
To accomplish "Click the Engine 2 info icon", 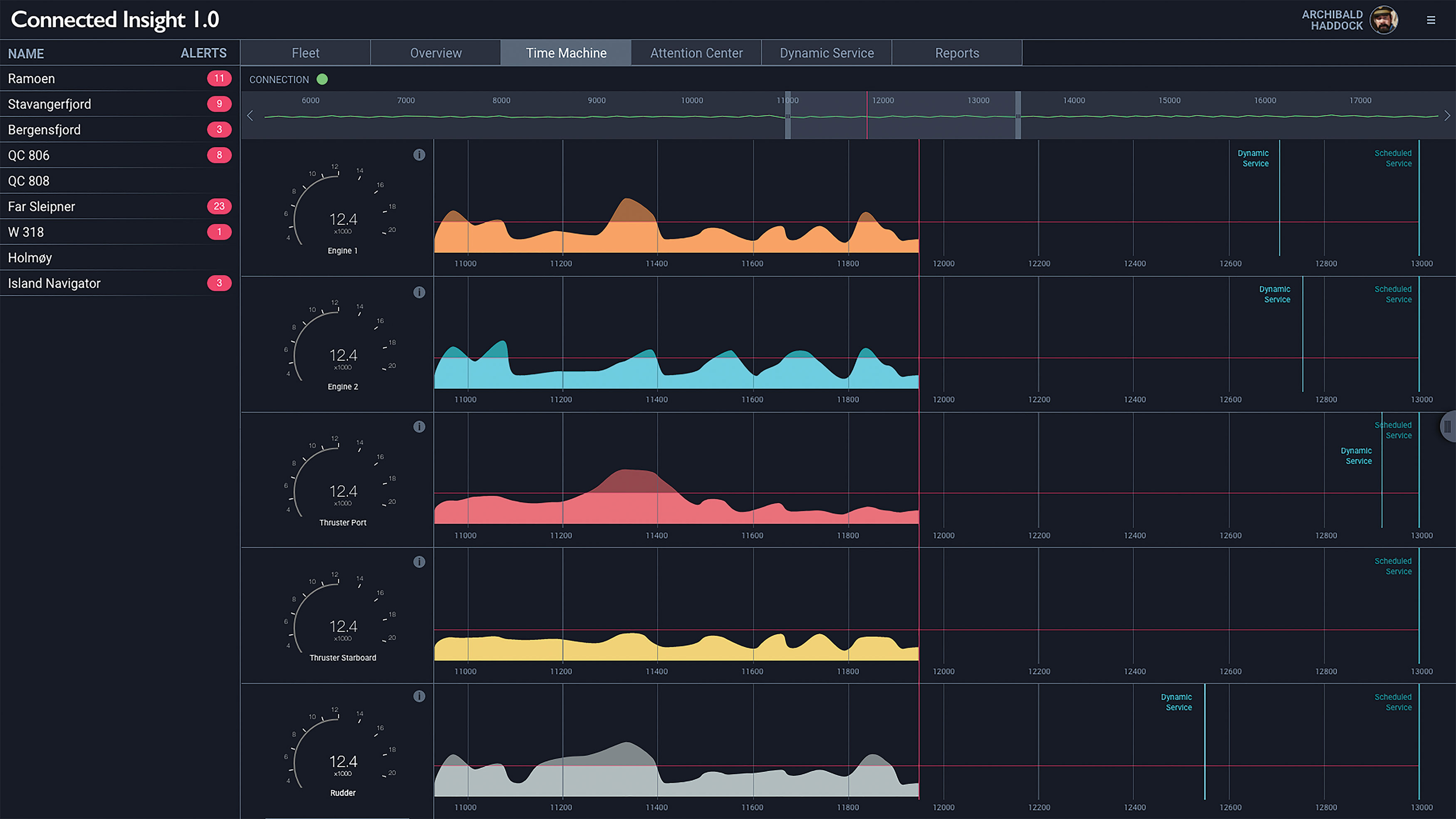I will coord(419,293).
